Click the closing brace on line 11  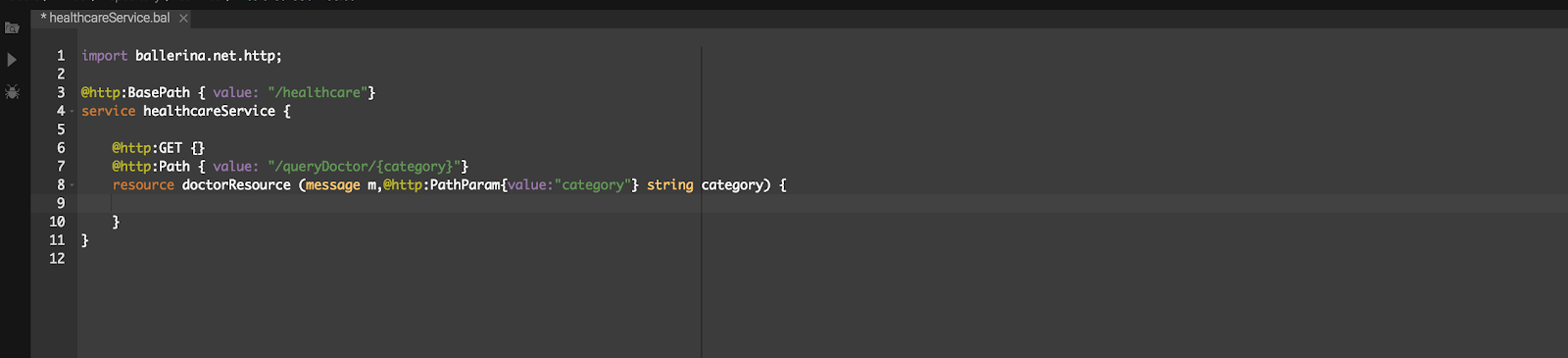[85, 240]
